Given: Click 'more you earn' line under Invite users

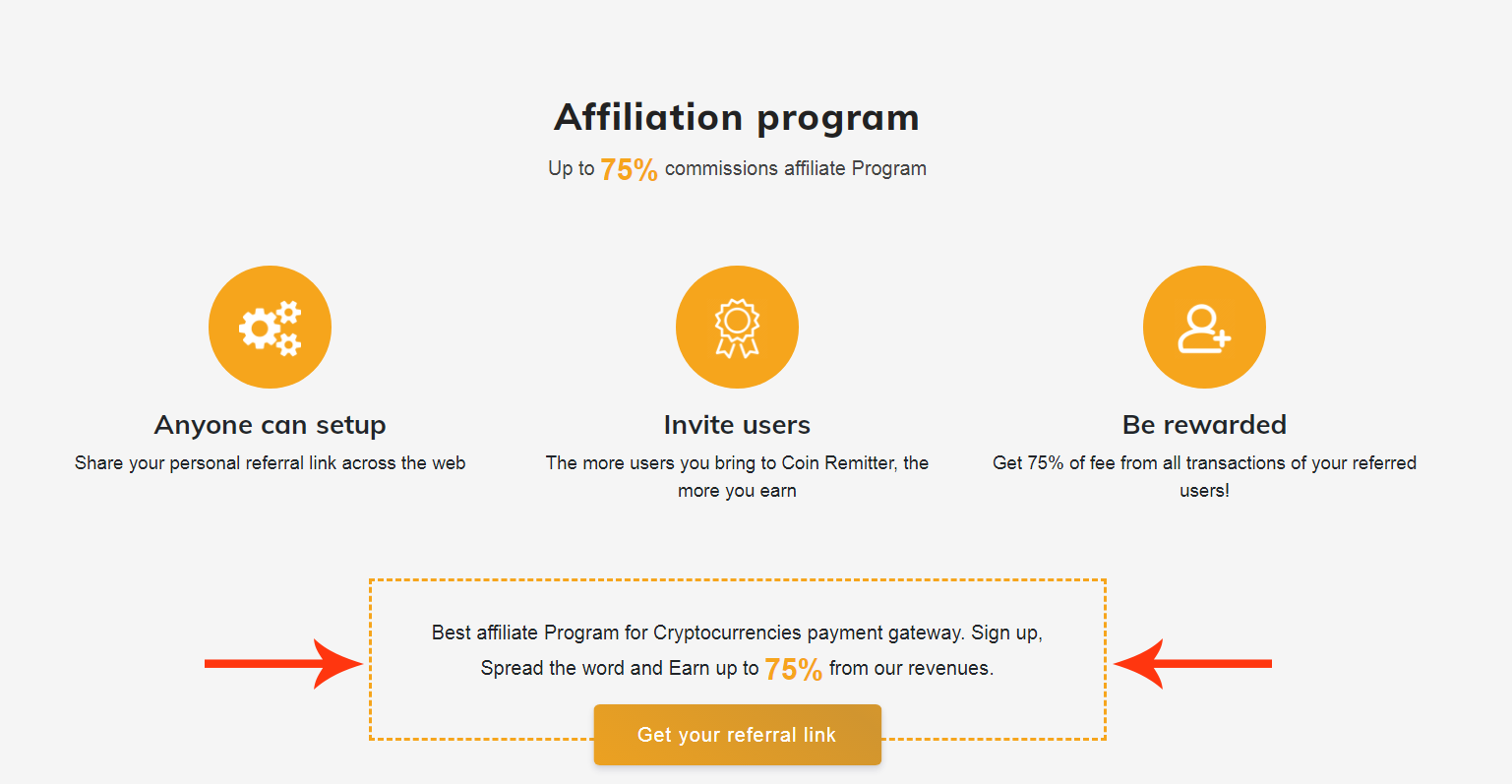Looking at the screenshot, I should point(737,491).
